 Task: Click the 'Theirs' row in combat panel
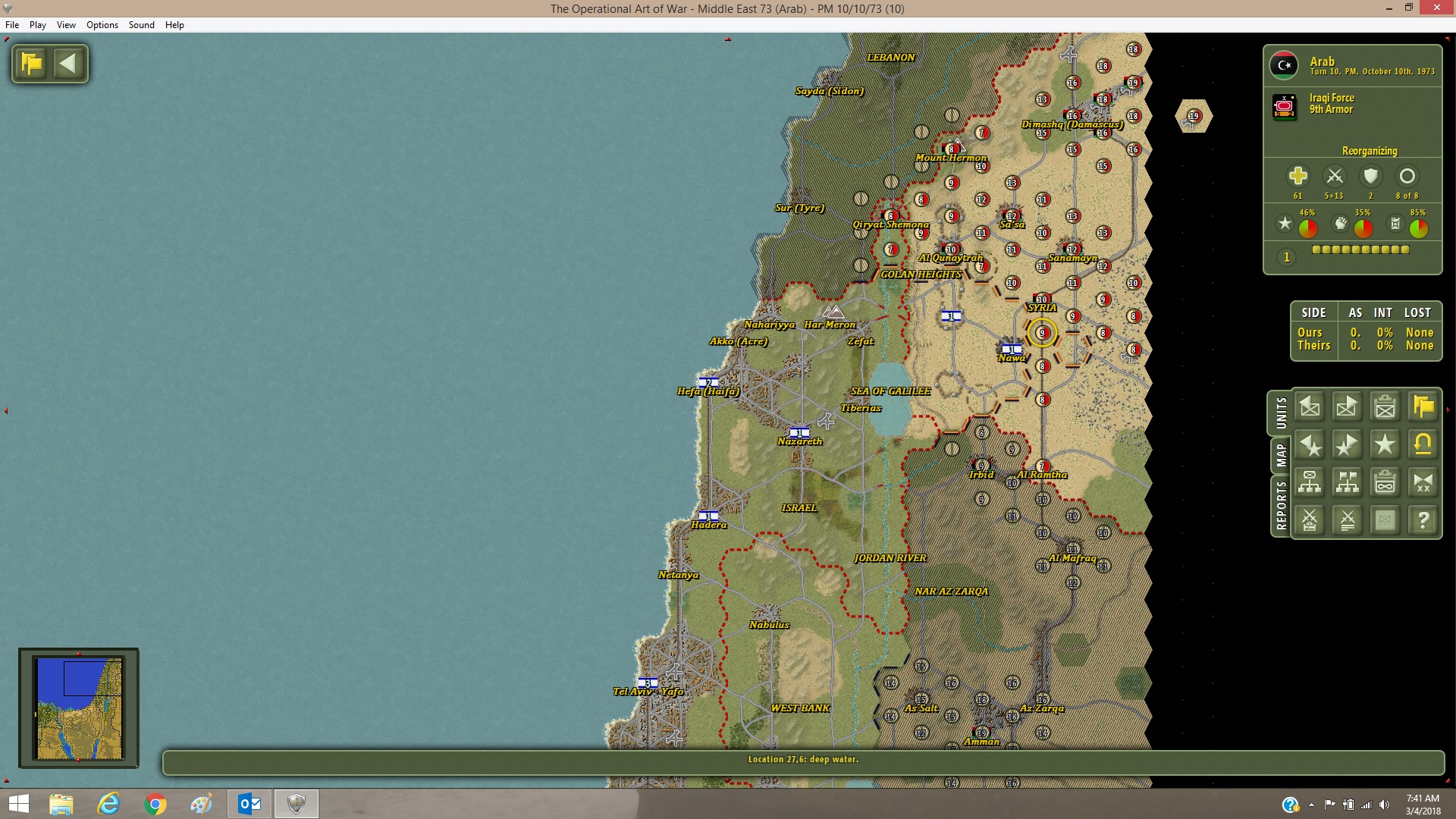(1366, 345)
